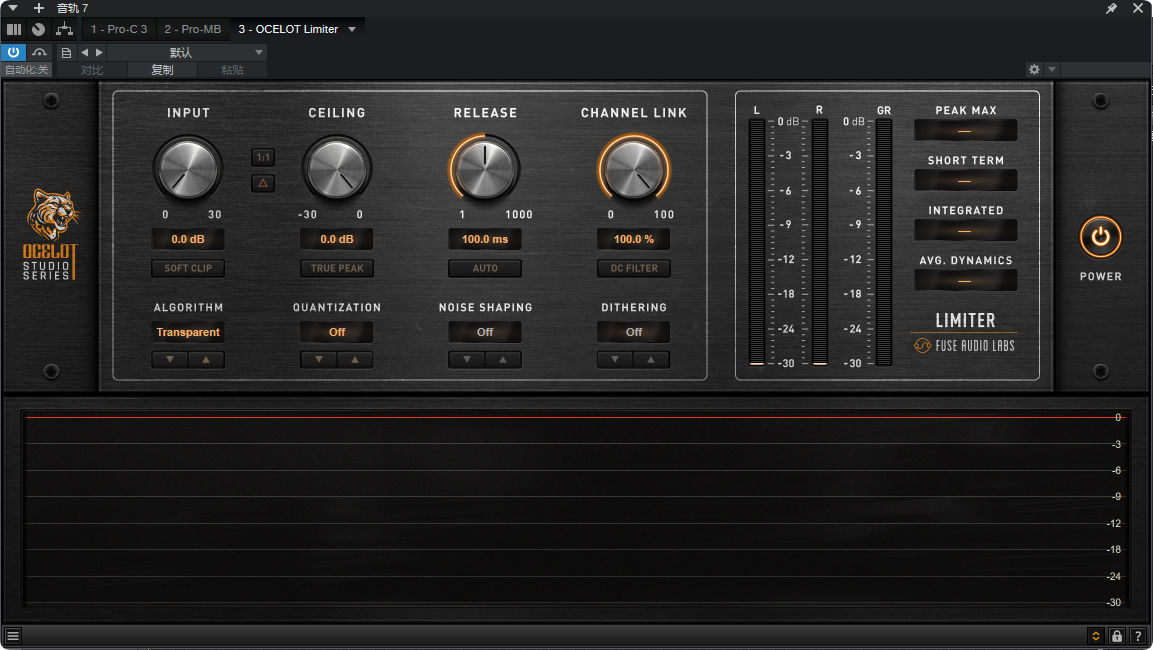Image resolution: width=1153 pixels, height=650 pixels.
Task: Add a plugin with the plus icon
Action: pos(39,8)
